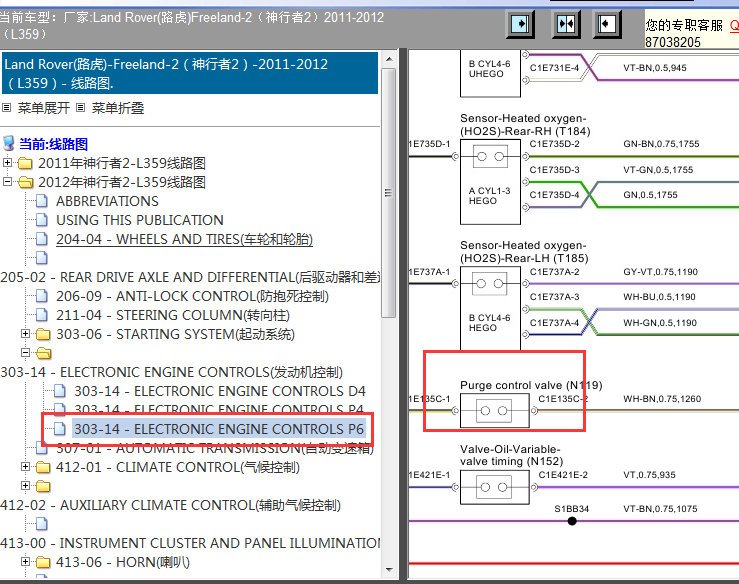Click the expand-right panel arrow button
The image size is (739, 584).
[x=520, y=24]
